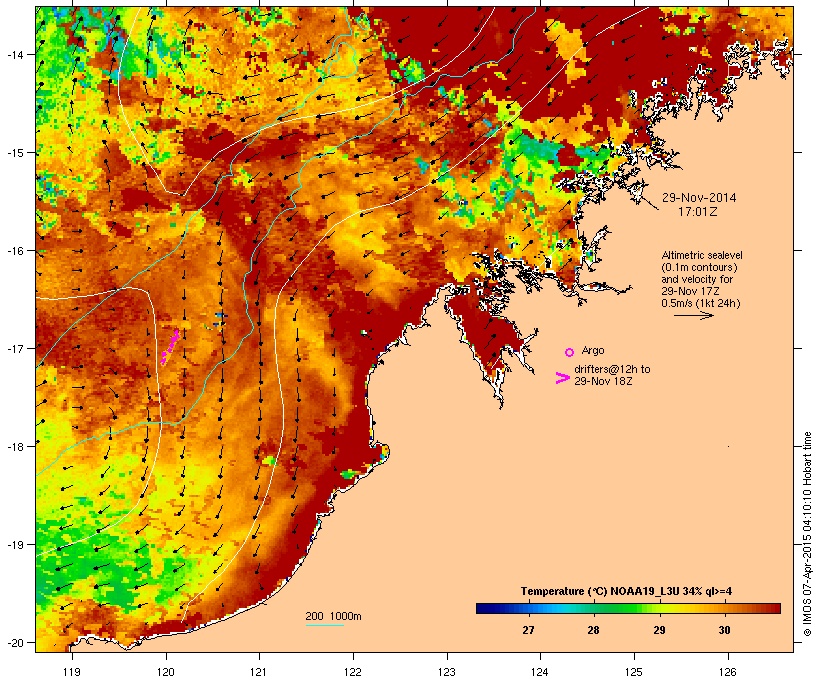Click the latitude axis label -20
The width and height of the screenshot is (820, 680).
(15, 642)
